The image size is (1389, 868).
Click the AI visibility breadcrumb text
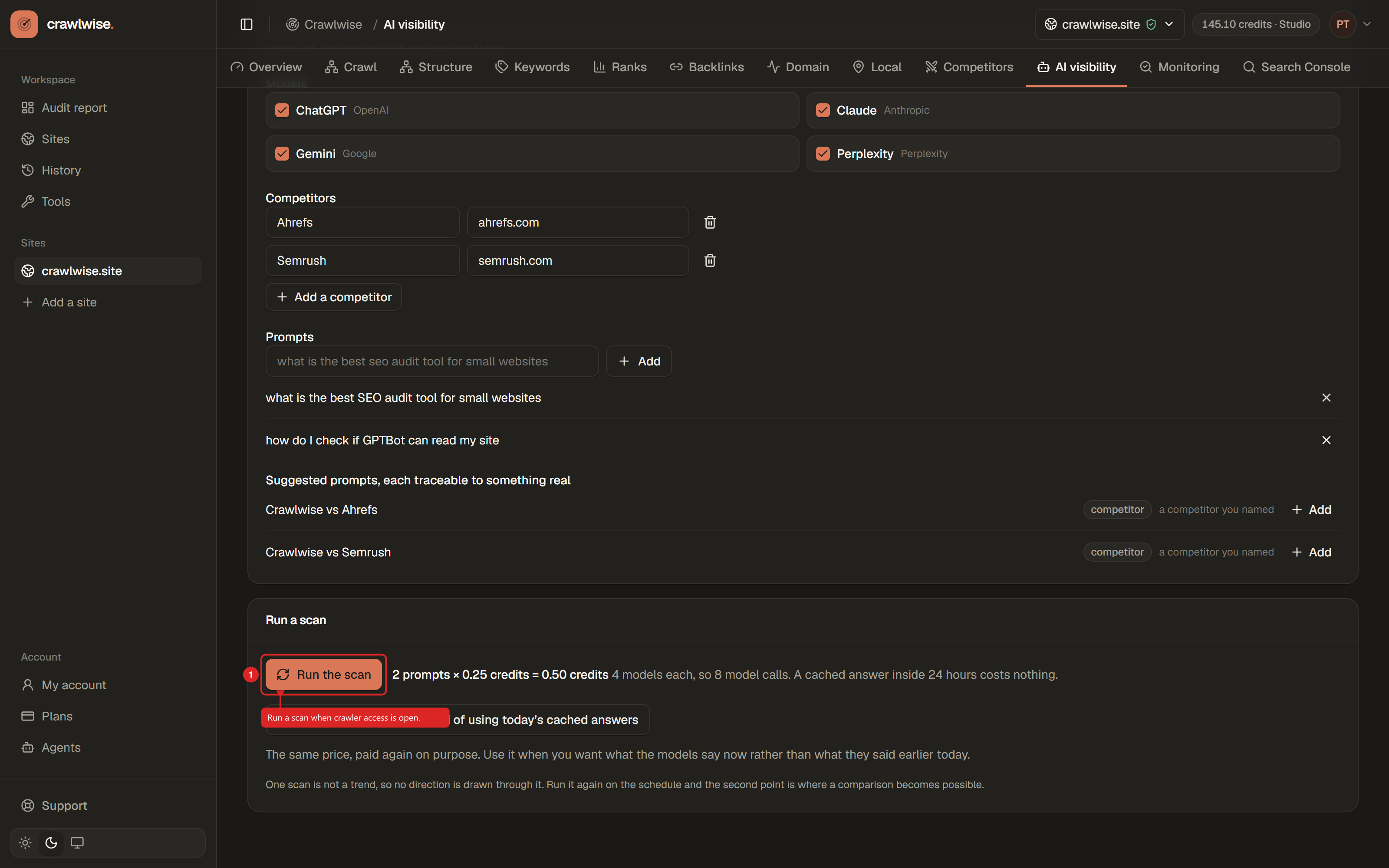414,24
